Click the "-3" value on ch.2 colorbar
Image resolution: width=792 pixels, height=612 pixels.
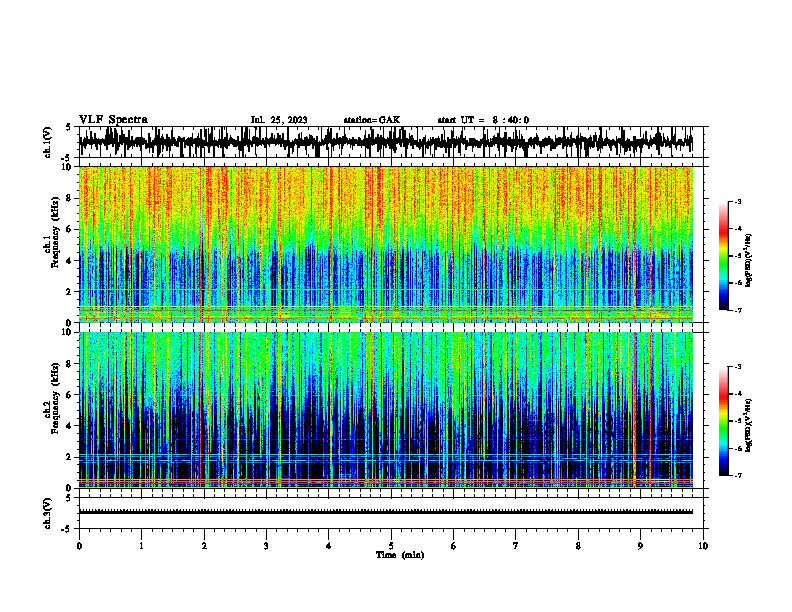coord(737,367)
